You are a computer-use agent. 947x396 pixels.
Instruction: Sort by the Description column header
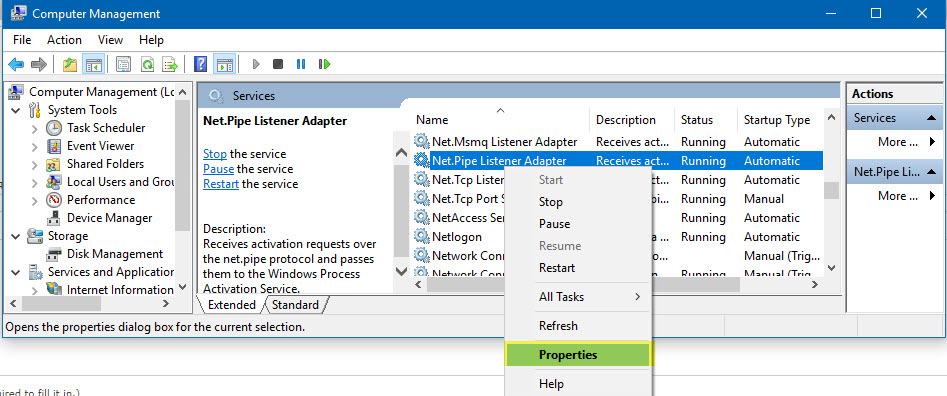(x=632, y=120)
